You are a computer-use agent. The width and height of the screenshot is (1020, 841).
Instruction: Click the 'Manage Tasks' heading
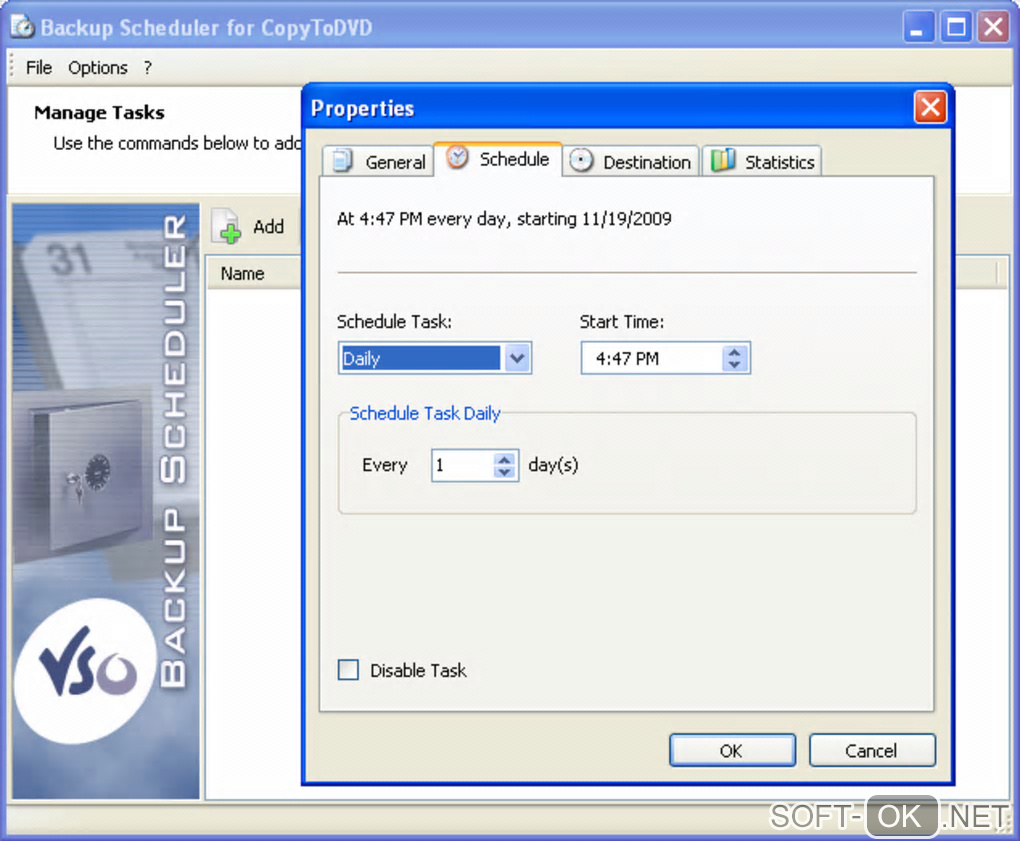pos(100,113)
